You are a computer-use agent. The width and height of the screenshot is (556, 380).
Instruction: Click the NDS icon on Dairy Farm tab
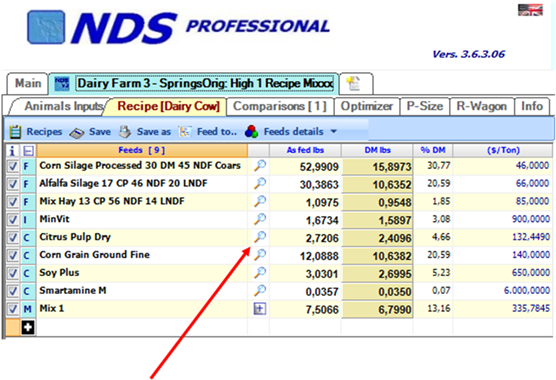pyautogui.click(x=62, y=84)
